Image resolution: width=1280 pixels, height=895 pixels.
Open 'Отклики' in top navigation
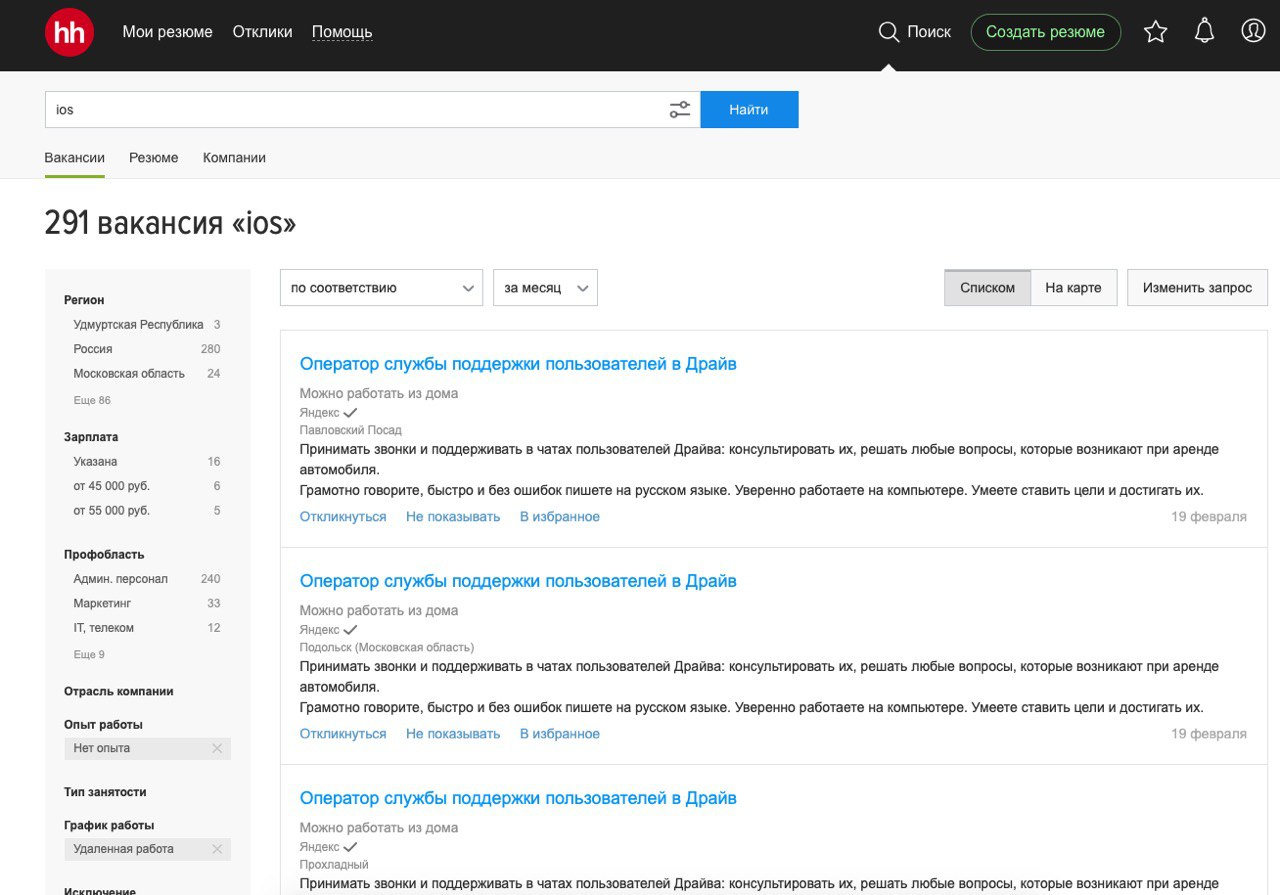coord(262,32)
